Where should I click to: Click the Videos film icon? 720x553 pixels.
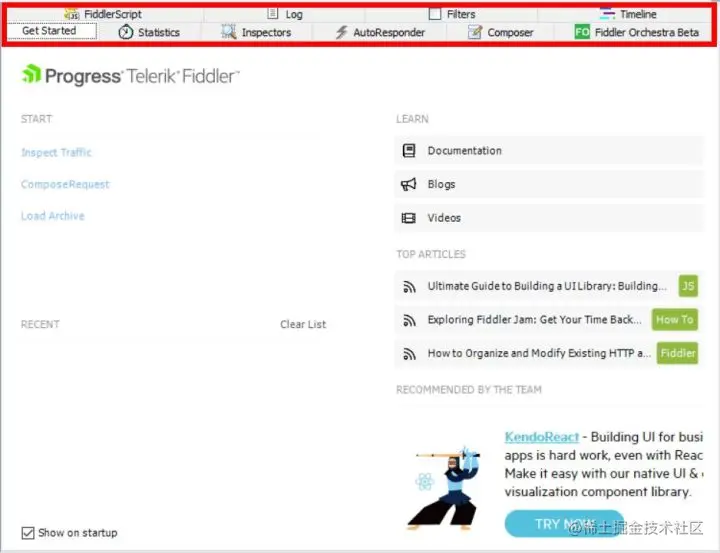coord(409,218)
